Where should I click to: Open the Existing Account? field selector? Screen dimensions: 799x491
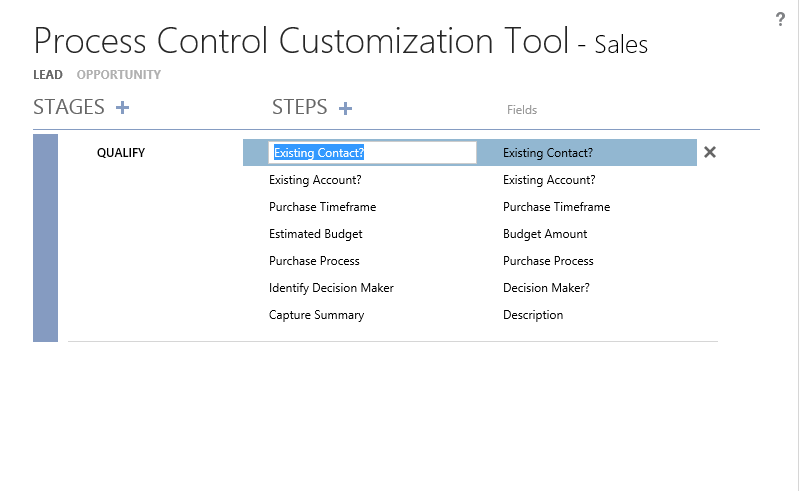pyautogui.click(x=549, y=180)
